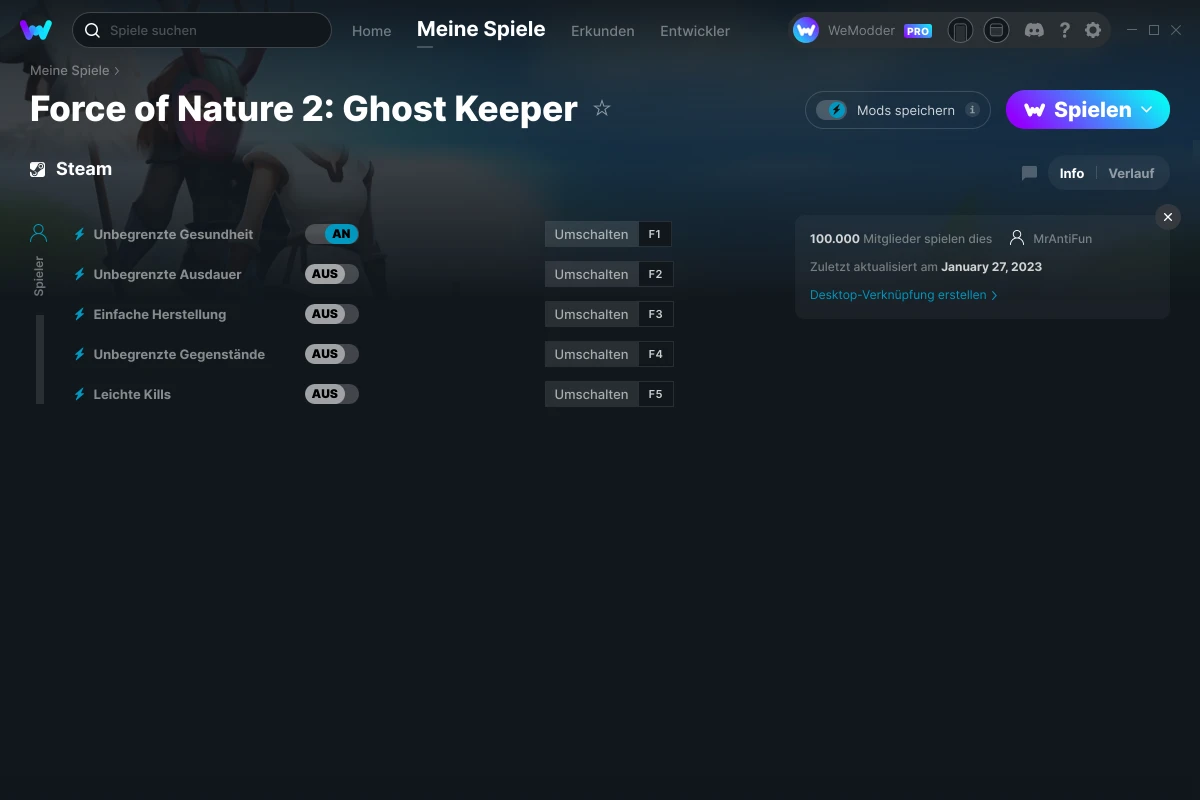Maximize the WeMod window
Image resolution: width=1200 pixels, height=800 pixels.
1154,30
